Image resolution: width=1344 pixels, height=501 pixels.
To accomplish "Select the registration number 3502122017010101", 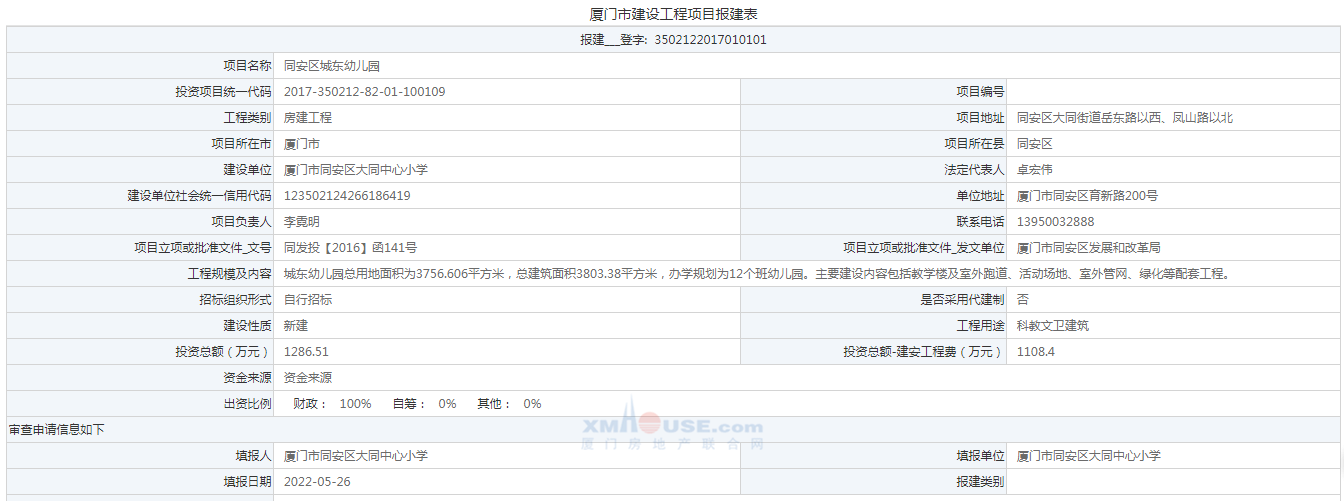I will (x=710, y=40).
